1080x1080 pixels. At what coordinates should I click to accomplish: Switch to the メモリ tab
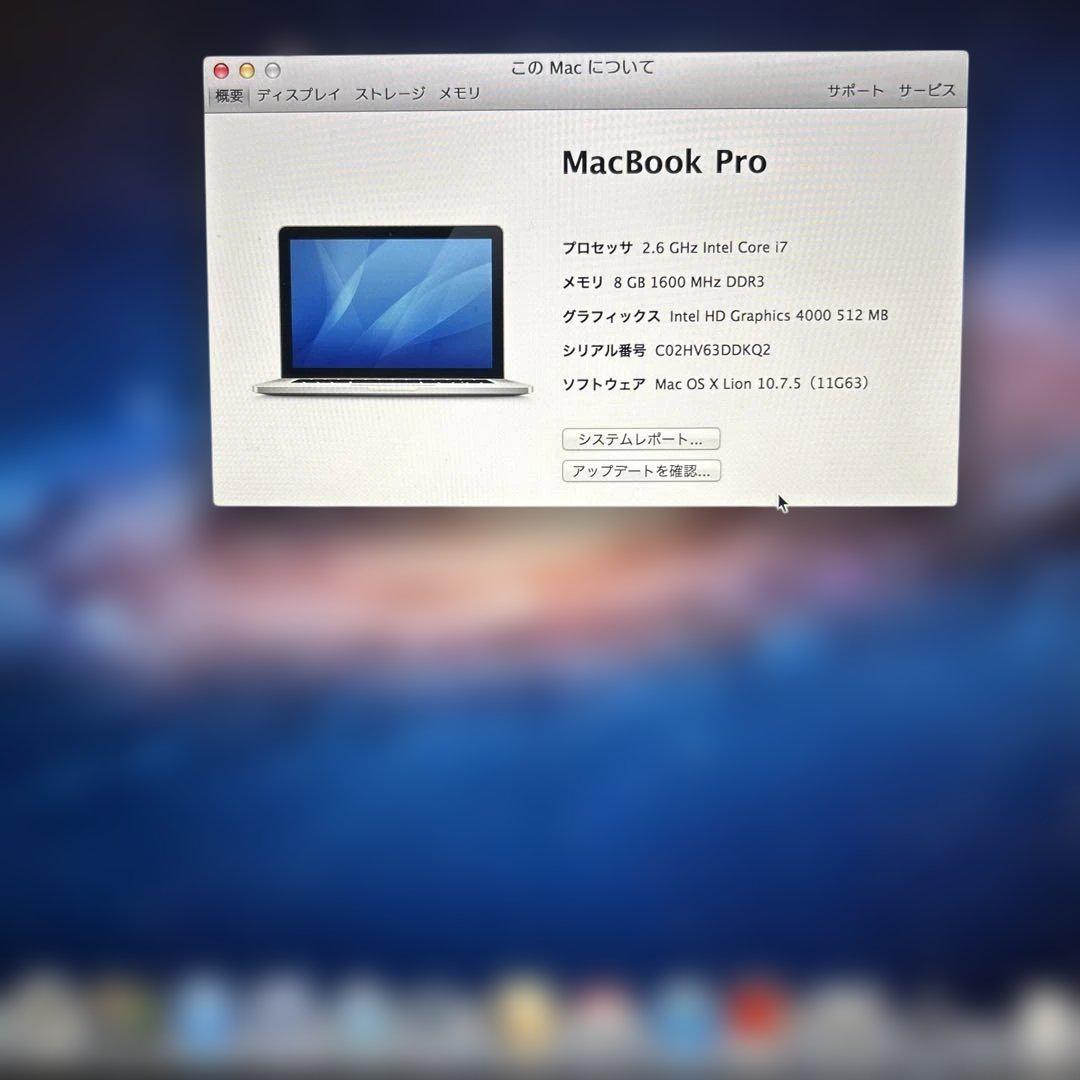pyautogui.click(x=459, y=93)
